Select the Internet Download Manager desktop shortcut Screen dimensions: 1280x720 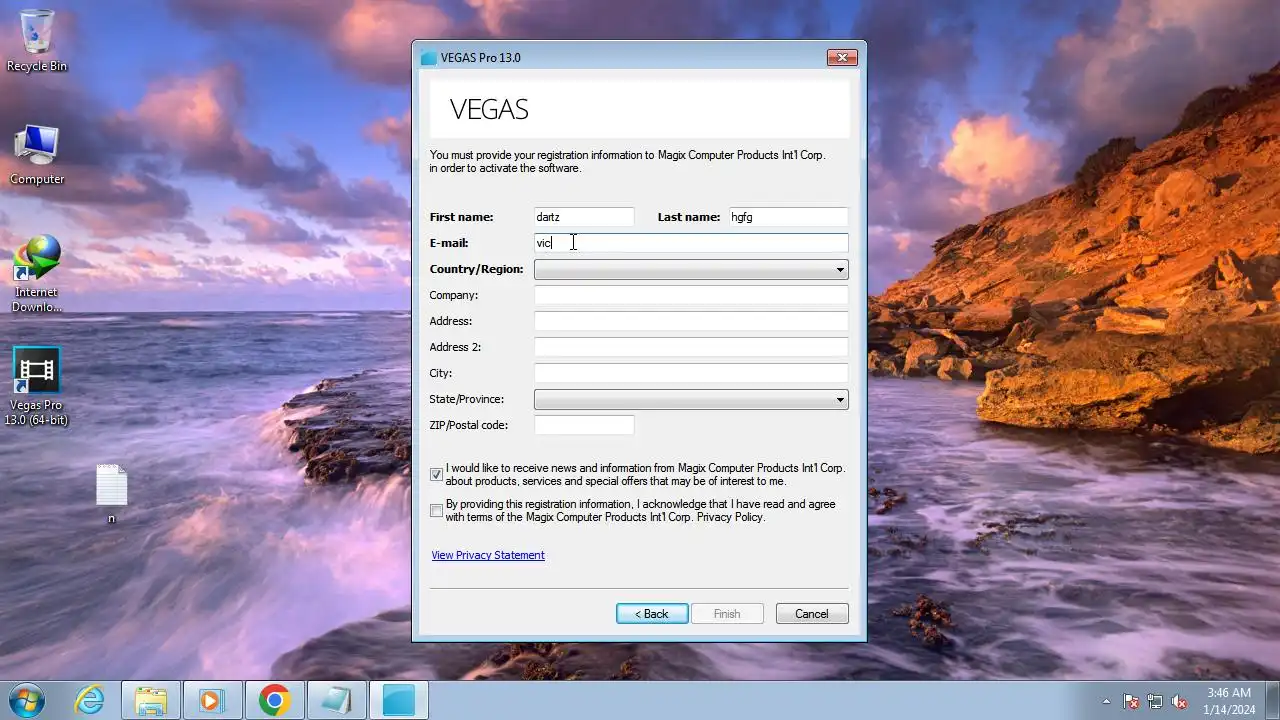(37, 274)
